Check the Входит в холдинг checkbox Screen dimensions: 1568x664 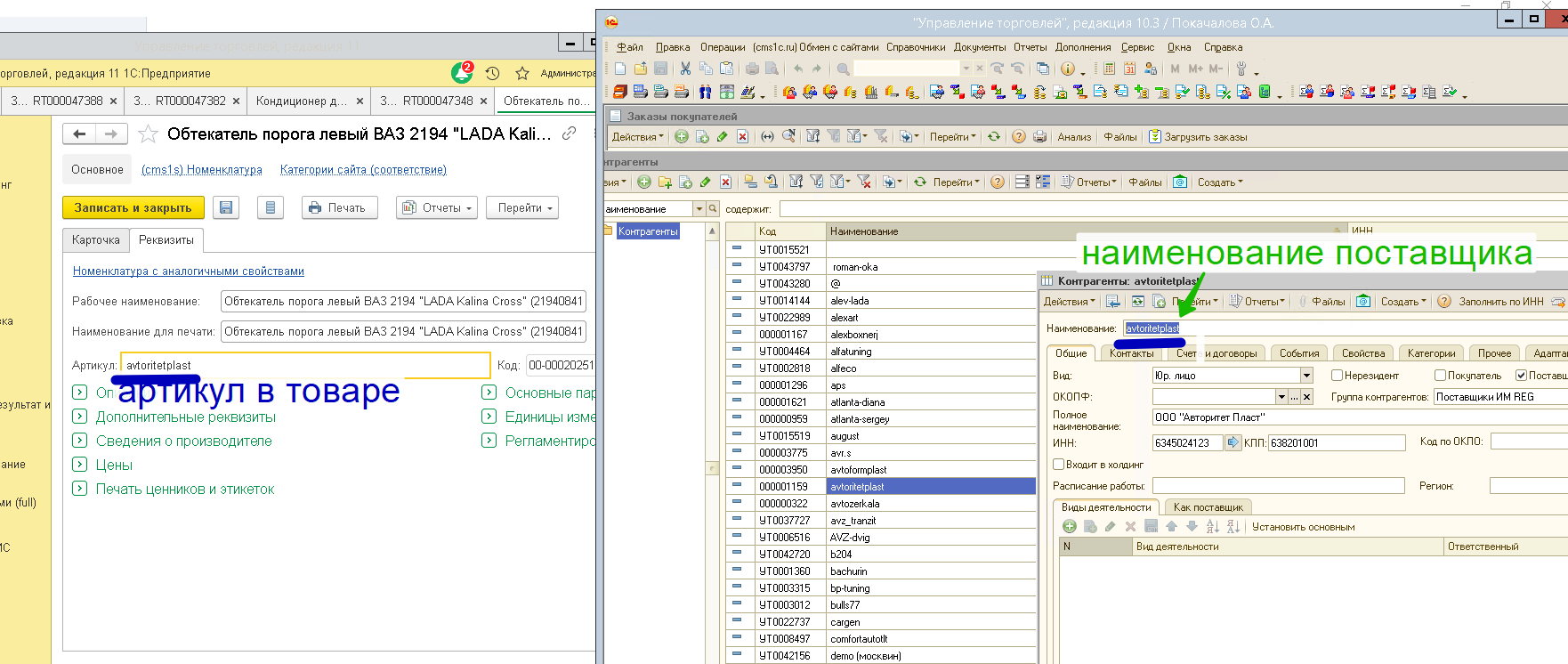(1058, 465)
